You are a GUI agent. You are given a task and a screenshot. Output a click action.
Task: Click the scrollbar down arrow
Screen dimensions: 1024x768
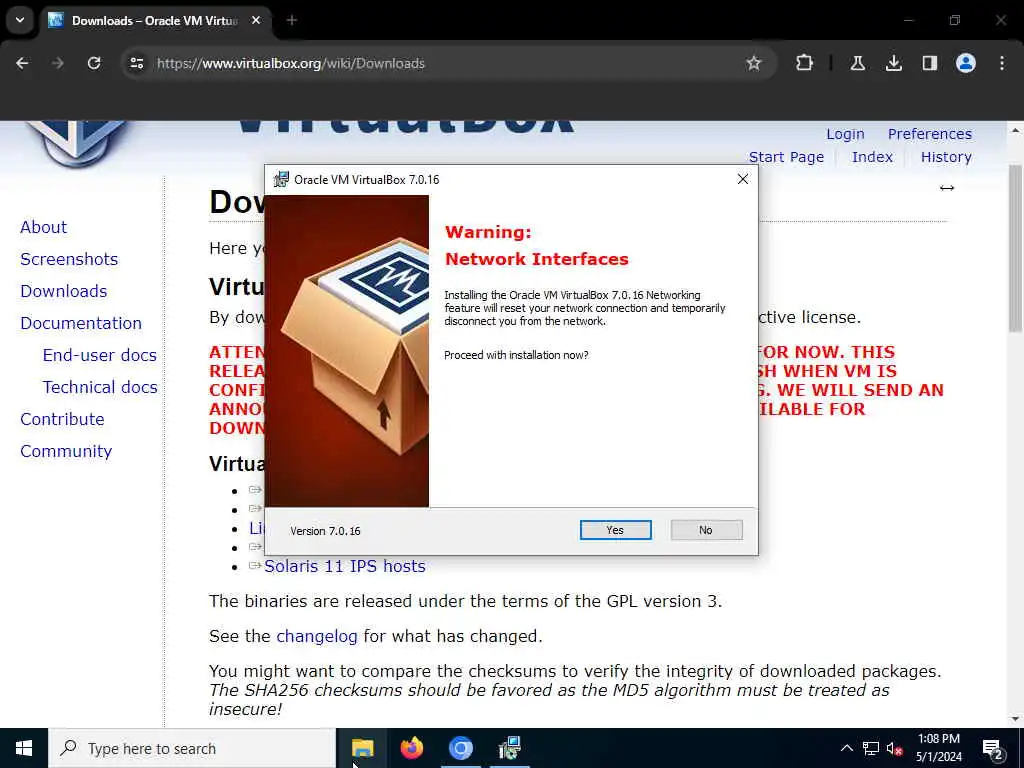click(1015, 718)
